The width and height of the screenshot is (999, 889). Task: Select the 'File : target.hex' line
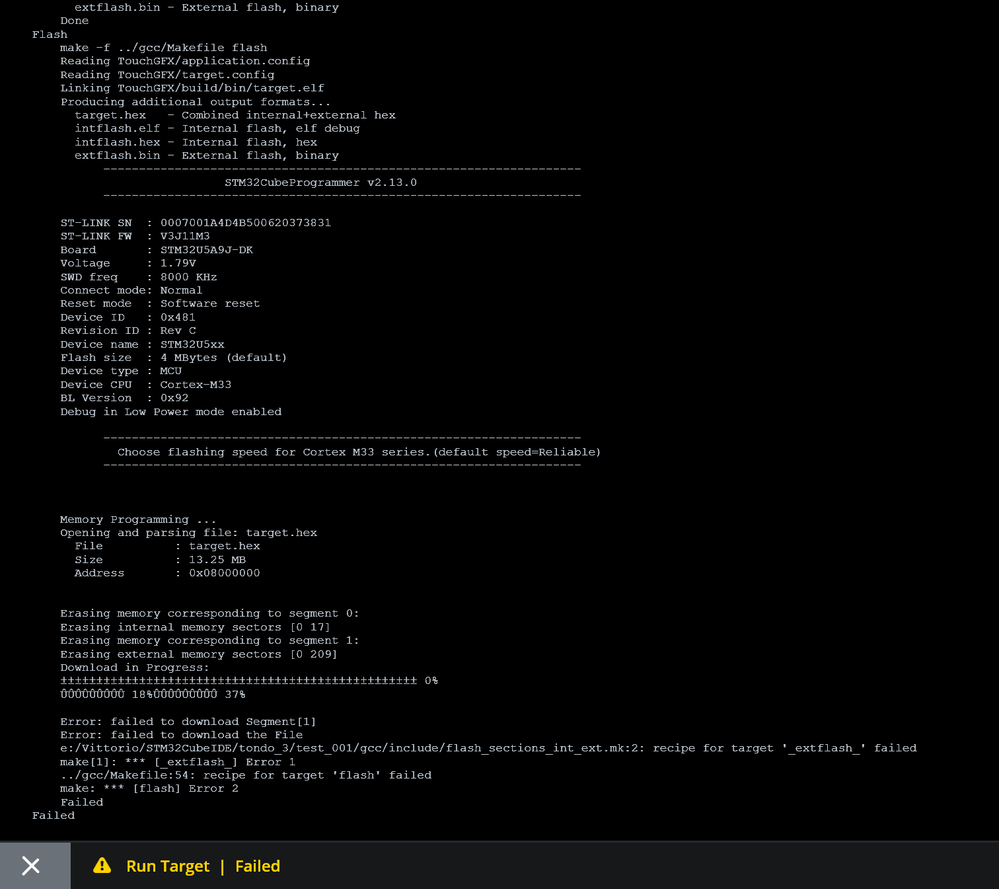coord(168,546)
